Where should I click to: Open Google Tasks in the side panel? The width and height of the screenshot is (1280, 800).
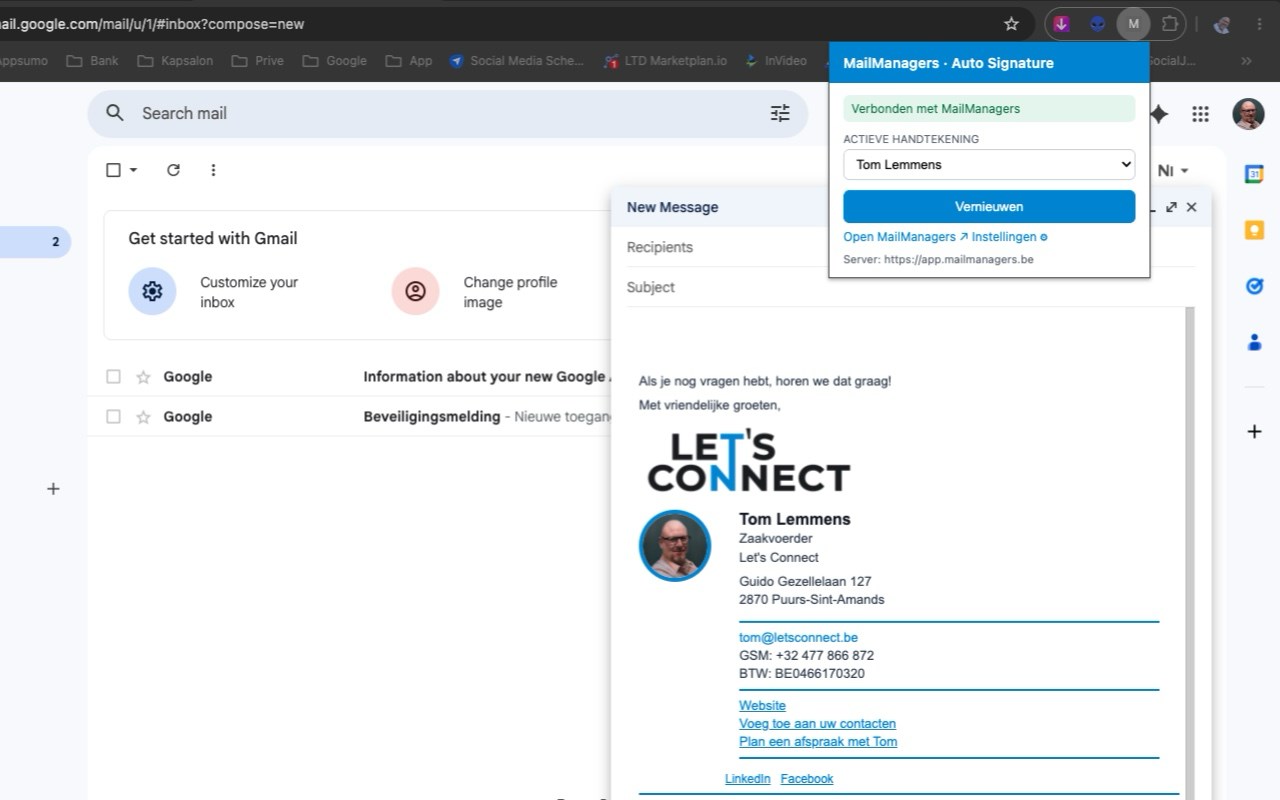(x=1254, y=286)
